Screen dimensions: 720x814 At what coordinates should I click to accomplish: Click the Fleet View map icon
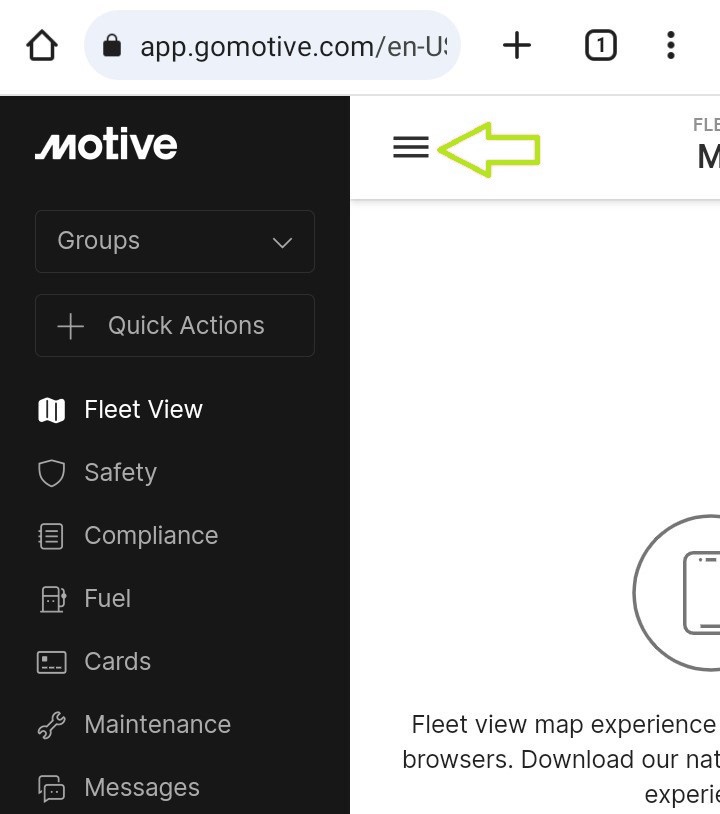coord(51,410)
